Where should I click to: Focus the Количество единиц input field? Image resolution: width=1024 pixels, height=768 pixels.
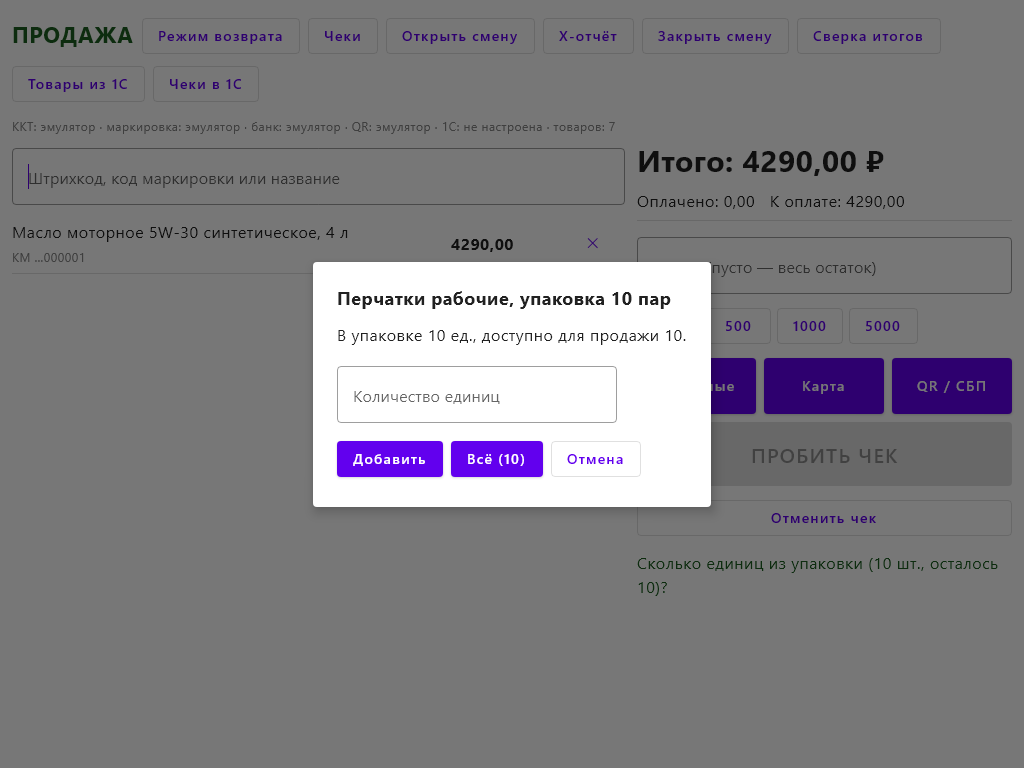coord(477,394)
